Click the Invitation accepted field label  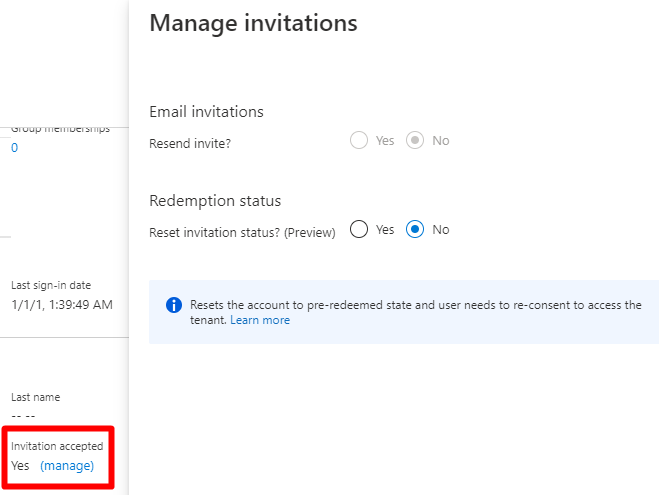(57, 446)
